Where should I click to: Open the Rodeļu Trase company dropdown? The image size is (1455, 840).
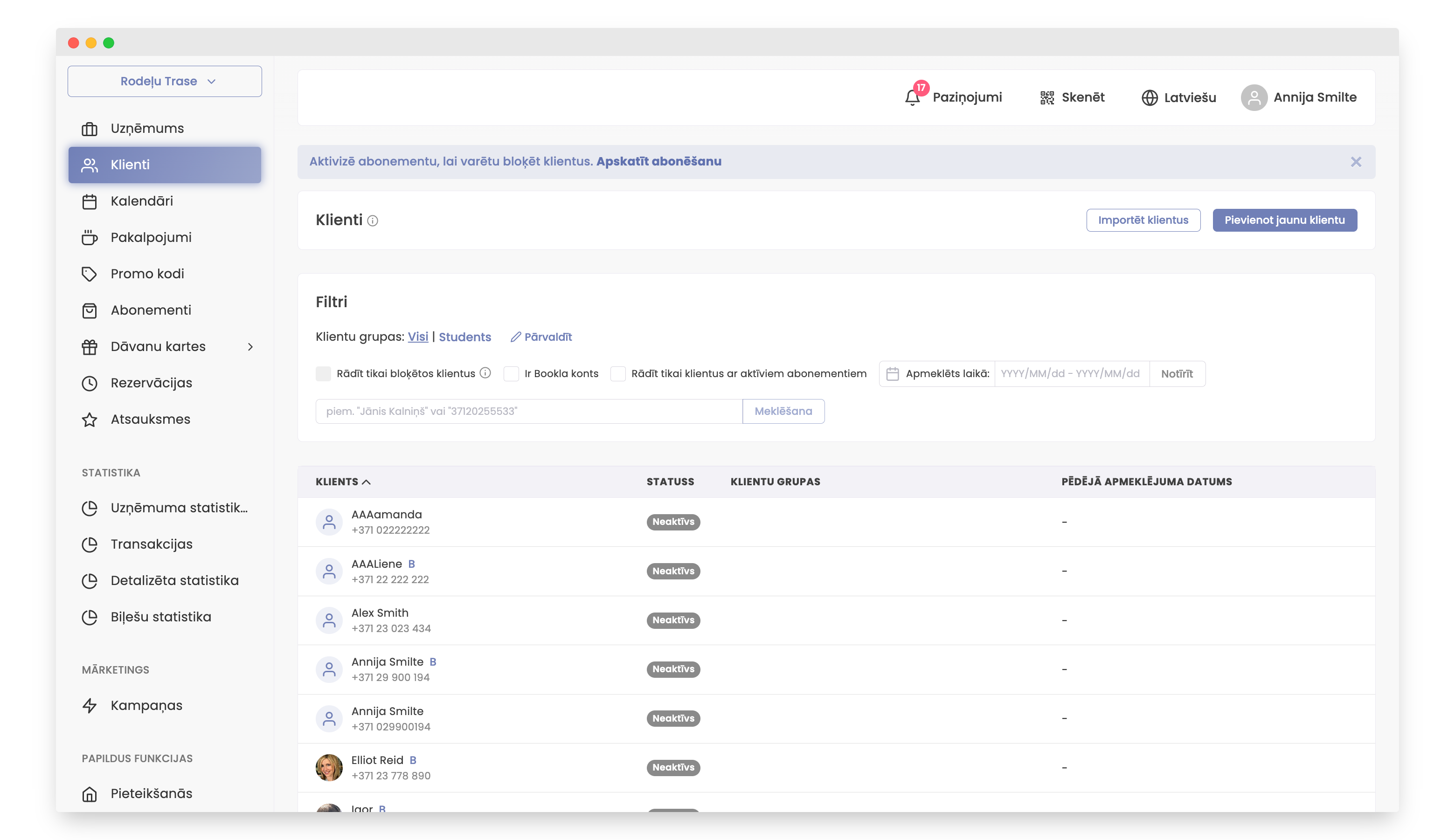click(165, 82)
